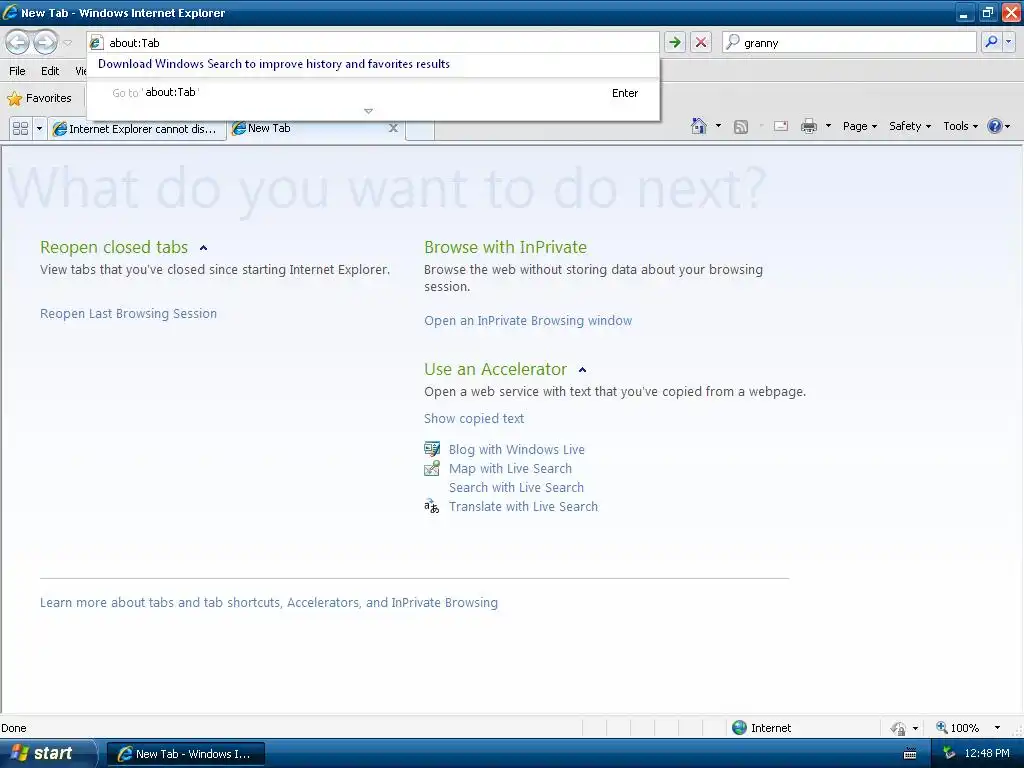The height and width of the screenshot is (768, 1024).
Task: Click the on-screen keyboard tray icon
Action: (x=910, y=754)
